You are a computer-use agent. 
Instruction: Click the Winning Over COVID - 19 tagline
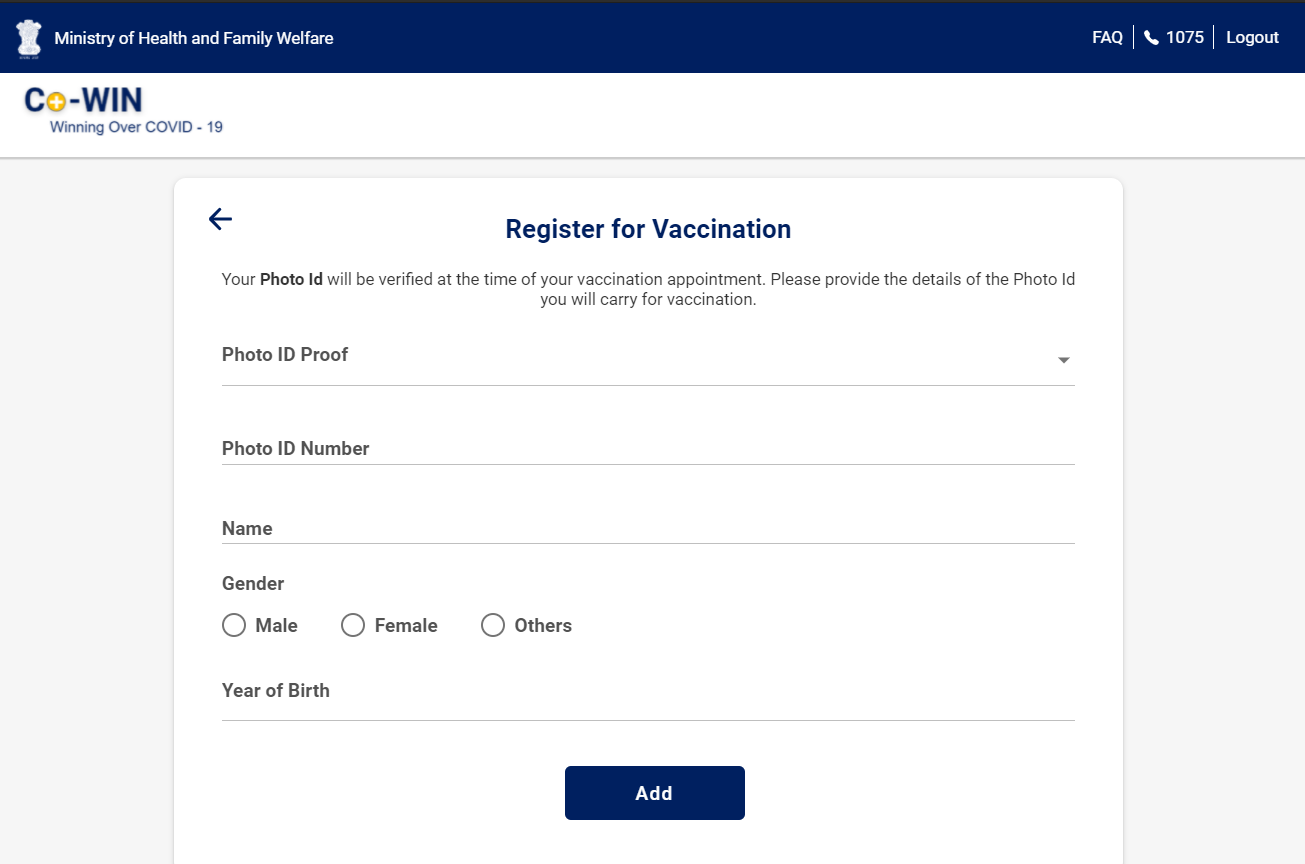136,127
